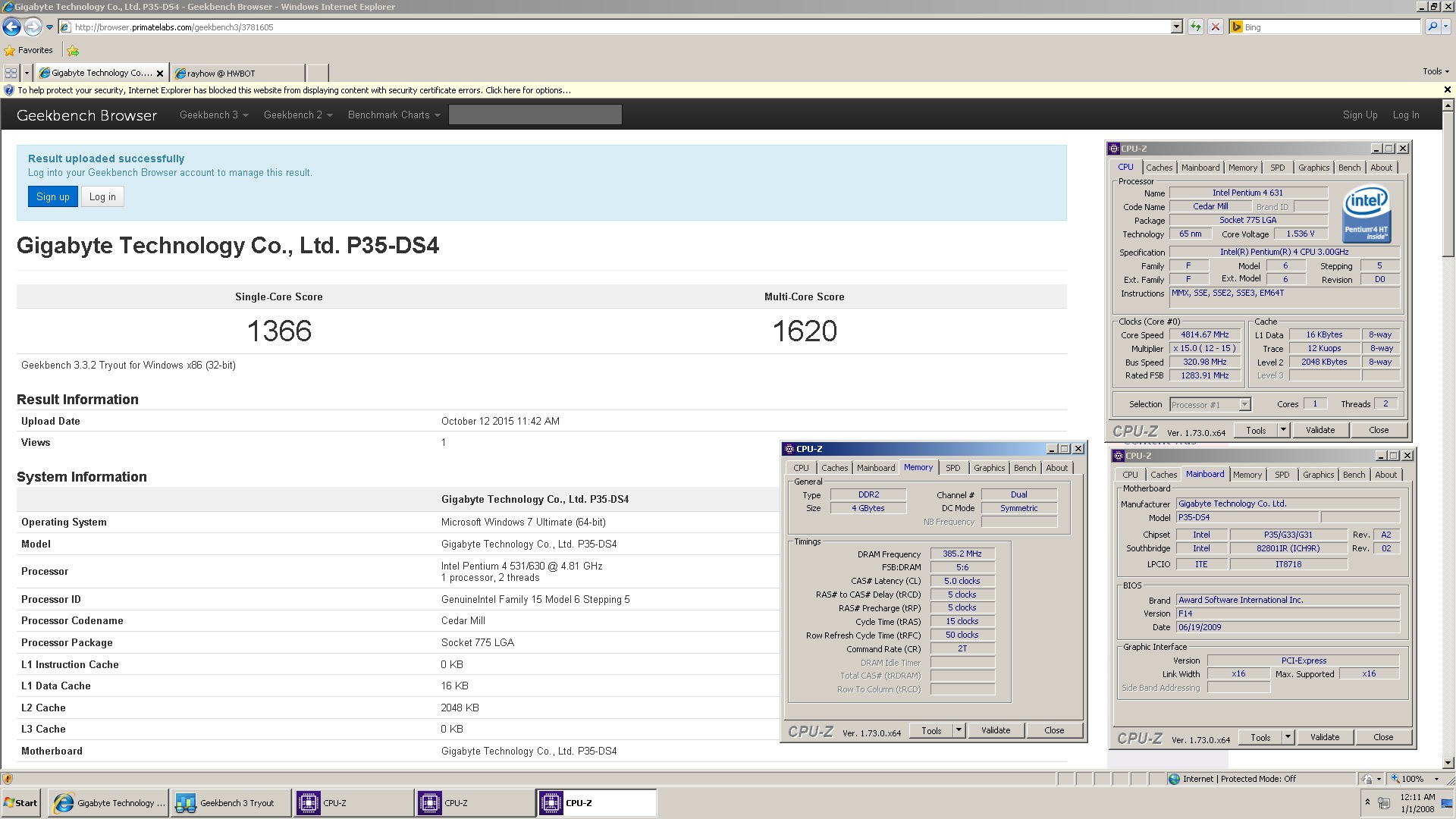The height and width of the screenshot is (819, 1456).
Task: Select third active CPU-Z taskbar item
Action: pyautogui.click(x=597, y=802)
